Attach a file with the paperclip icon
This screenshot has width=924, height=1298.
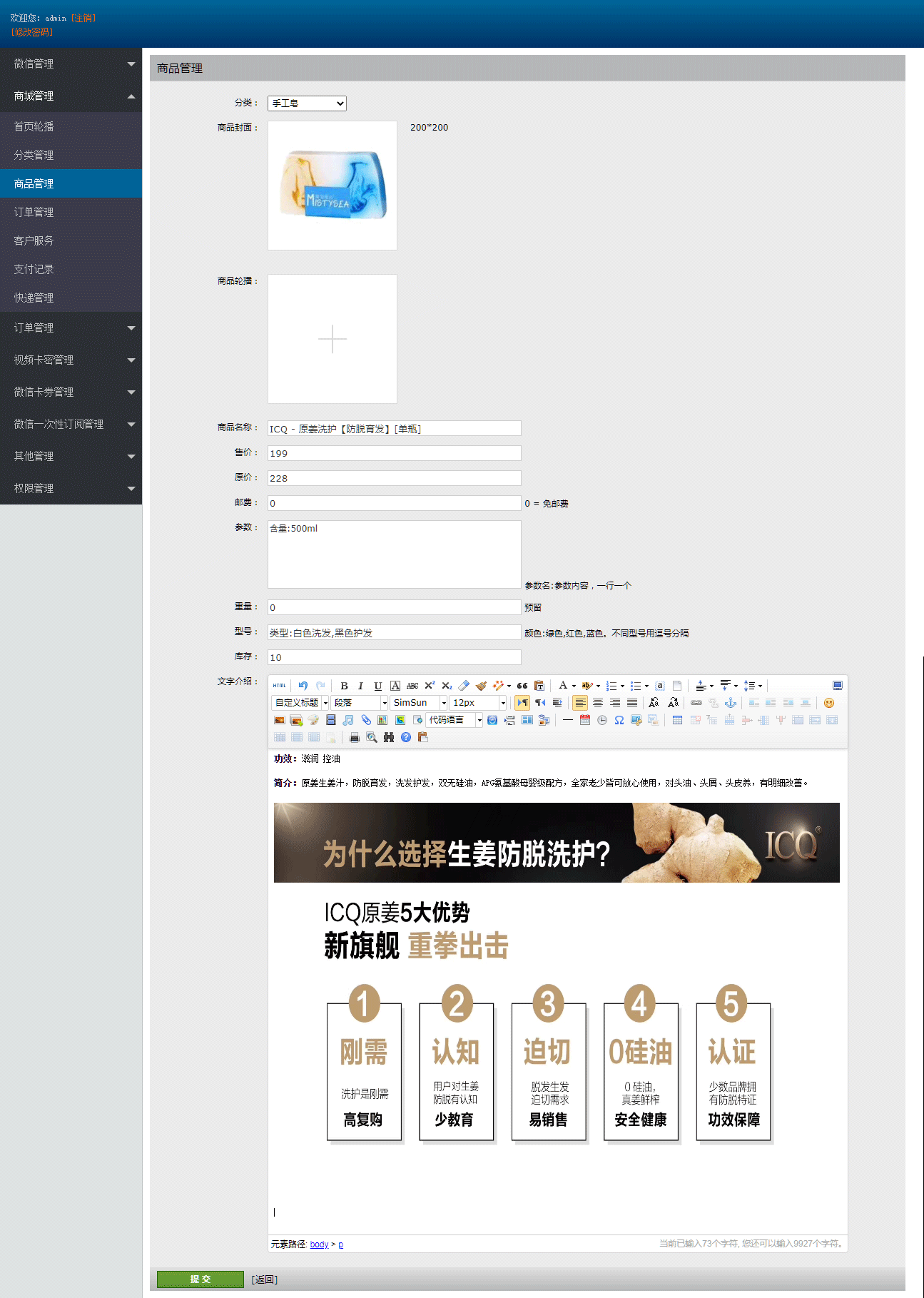366,720
